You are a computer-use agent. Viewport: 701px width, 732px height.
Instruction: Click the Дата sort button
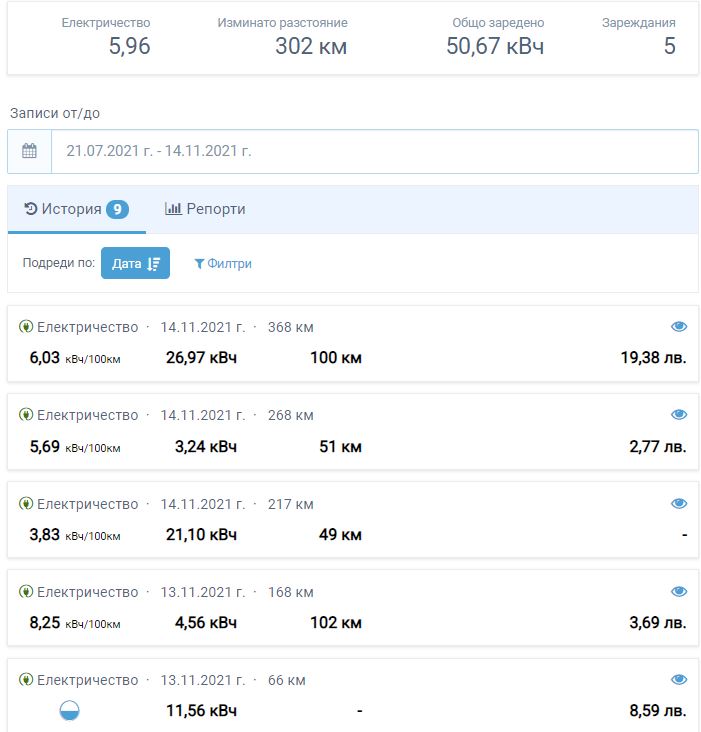click(x=135, y=263)
